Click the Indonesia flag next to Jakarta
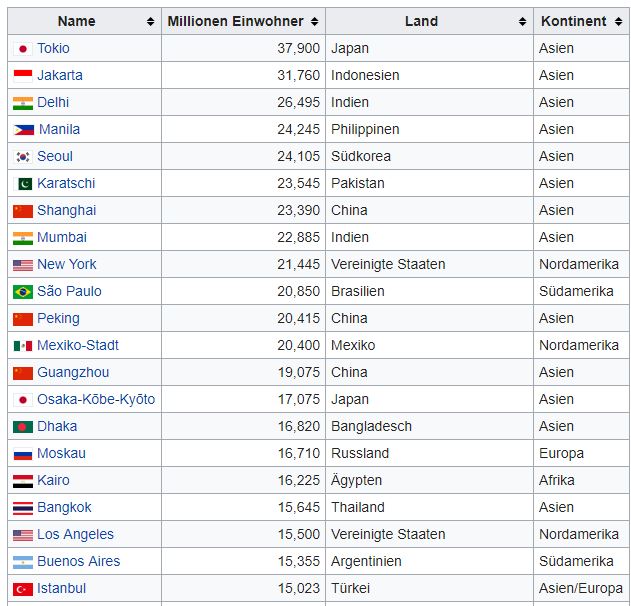Viewport: 631px width, 606px height. coord(23,75)
